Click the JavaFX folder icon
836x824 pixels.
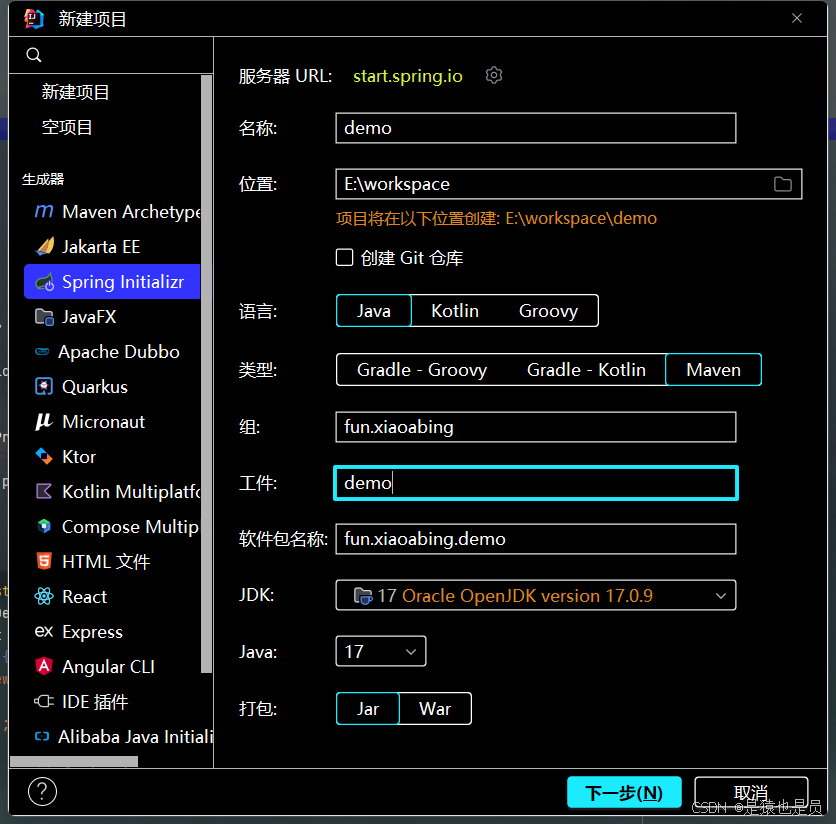coord(44,317)
